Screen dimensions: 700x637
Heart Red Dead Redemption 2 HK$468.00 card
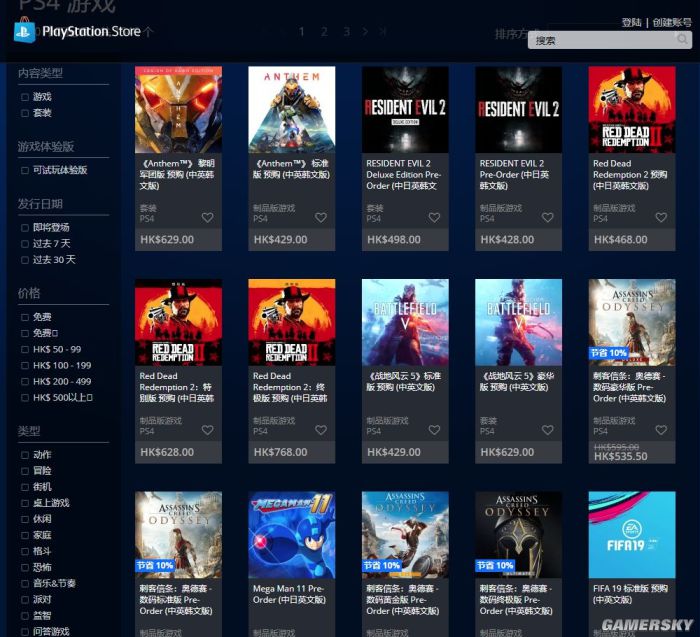[x=661, y=217]
